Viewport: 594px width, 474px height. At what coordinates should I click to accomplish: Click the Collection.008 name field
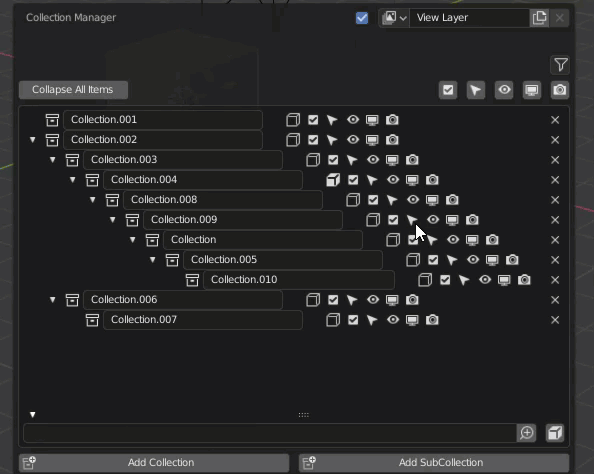click(223, 200)
